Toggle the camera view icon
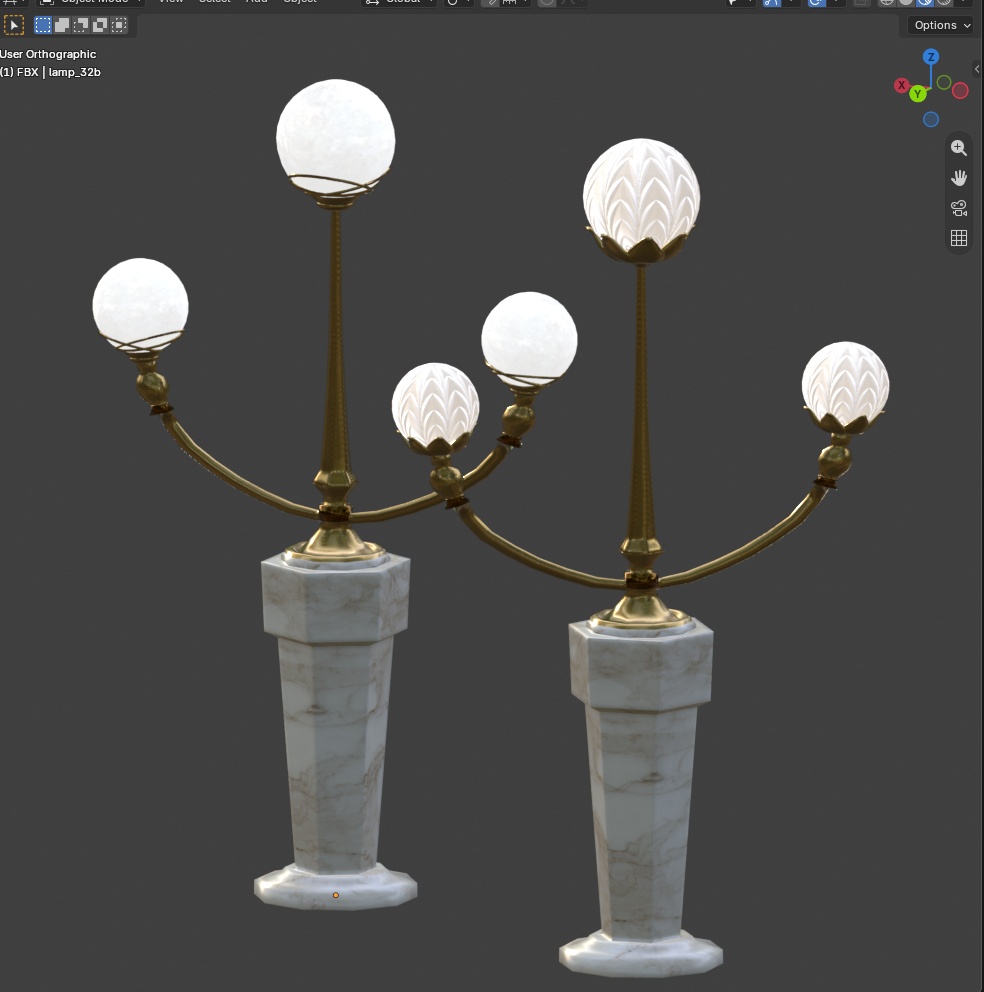984x992 pixels. tap(959, 208)
